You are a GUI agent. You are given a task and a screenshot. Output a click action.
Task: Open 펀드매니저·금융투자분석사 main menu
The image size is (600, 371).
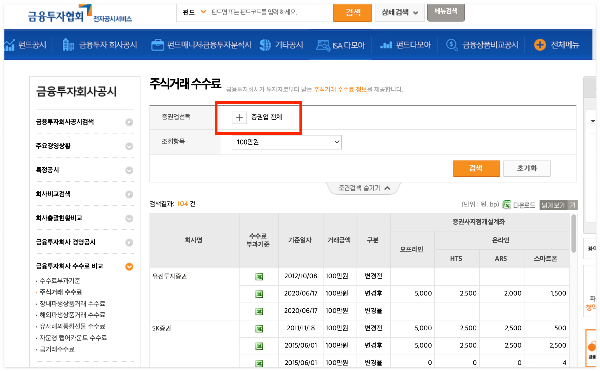[209, 45]
